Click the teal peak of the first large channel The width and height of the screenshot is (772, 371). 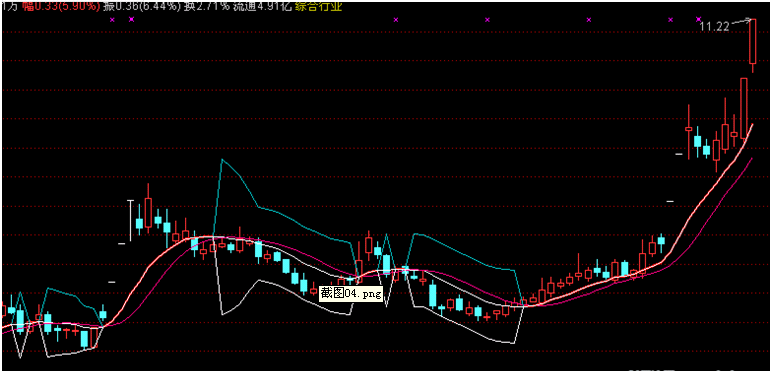pos(222,160)
